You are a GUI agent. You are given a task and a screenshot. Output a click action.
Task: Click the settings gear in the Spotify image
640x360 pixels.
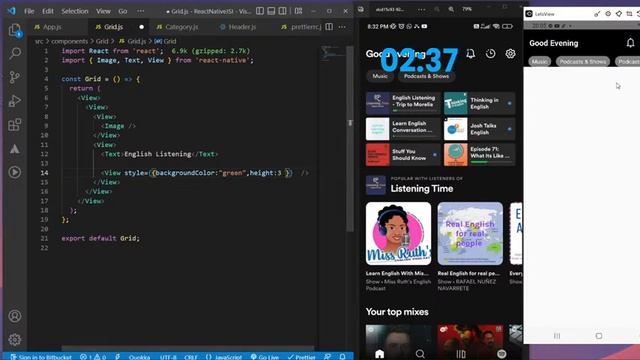coord(511,53)
